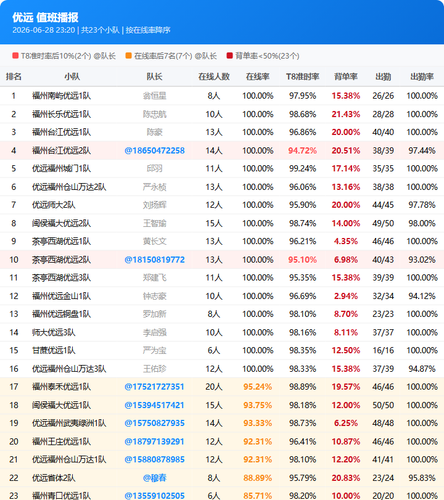The width and height of the screenshot is (444, 500).
Task: Select team 茶亭西湖优远3队 in row 11
Action: tap(61, 278)
